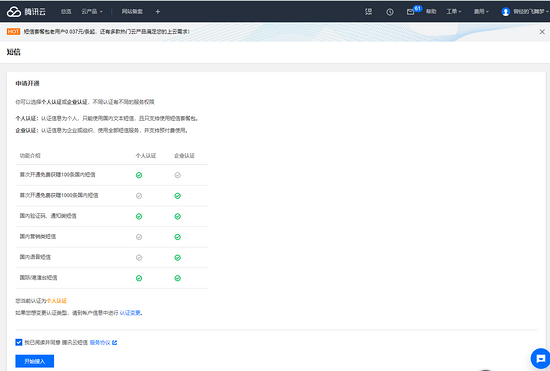
Task: Click green check for 100条 row personal column
Action: (139, 175)
